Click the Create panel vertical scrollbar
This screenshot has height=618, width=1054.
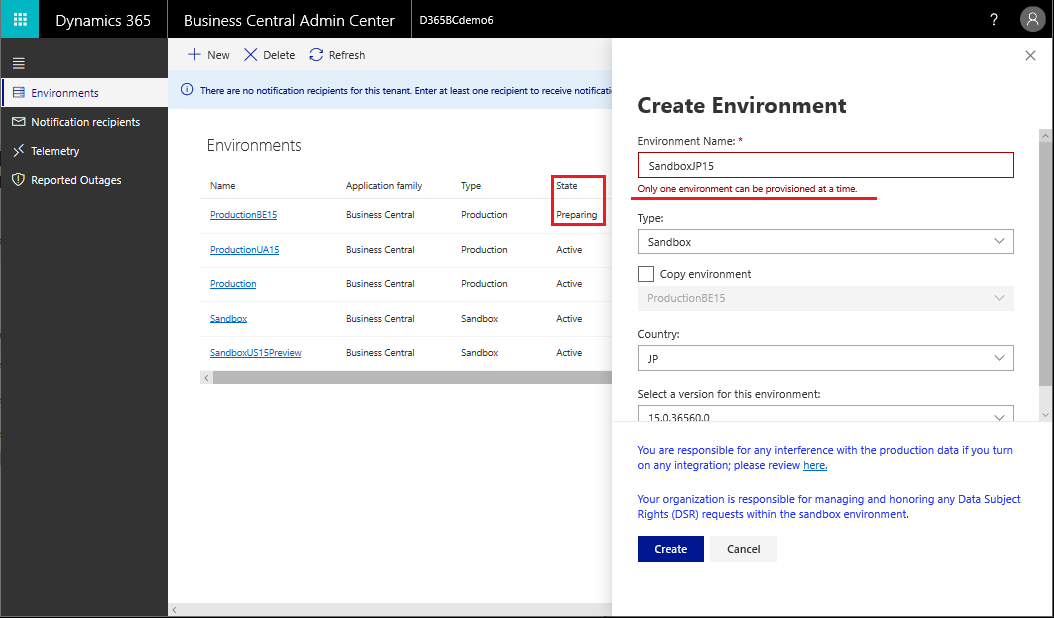pyautogui.click(x=1045, y=264)
